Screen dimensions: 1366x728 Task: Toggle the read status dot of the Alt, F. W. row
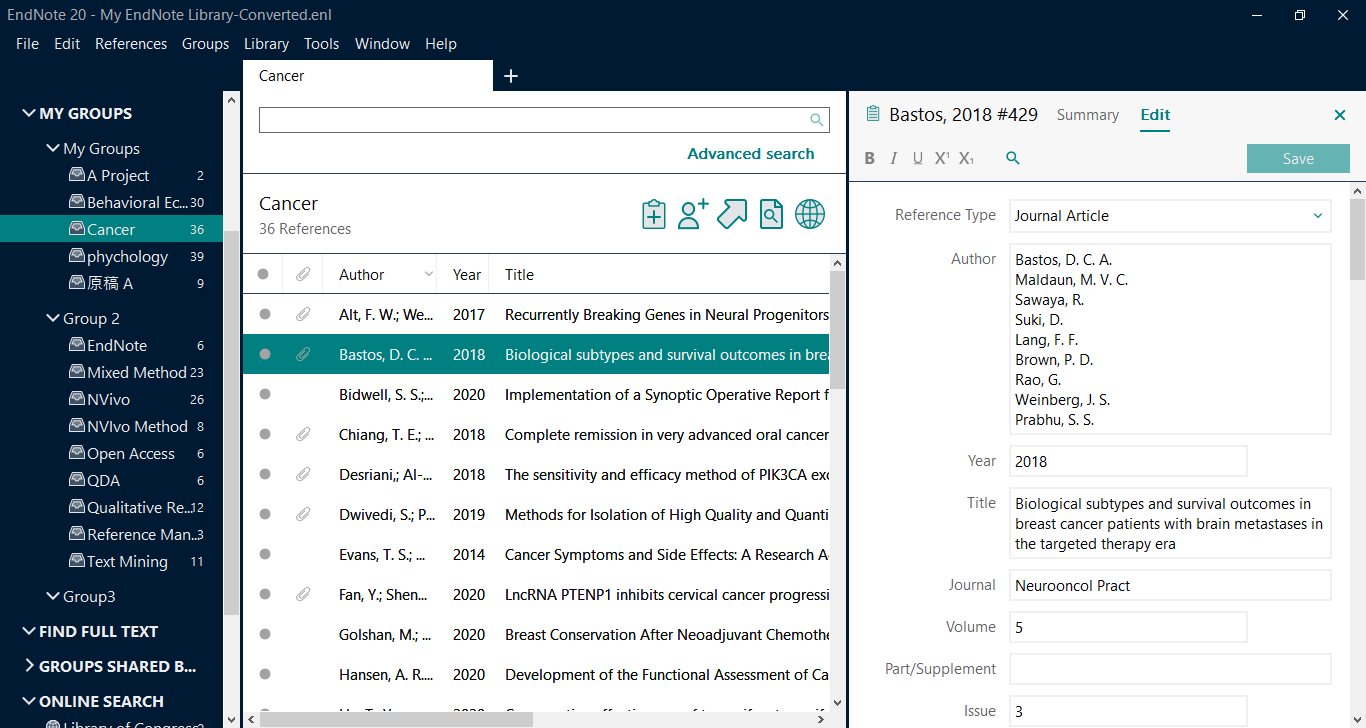coord(264,314)
